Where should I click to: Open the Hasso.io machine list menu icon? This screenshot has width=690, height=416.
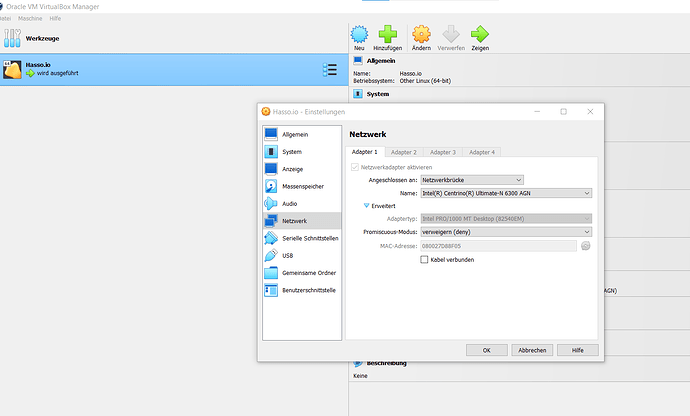[330, 70]
